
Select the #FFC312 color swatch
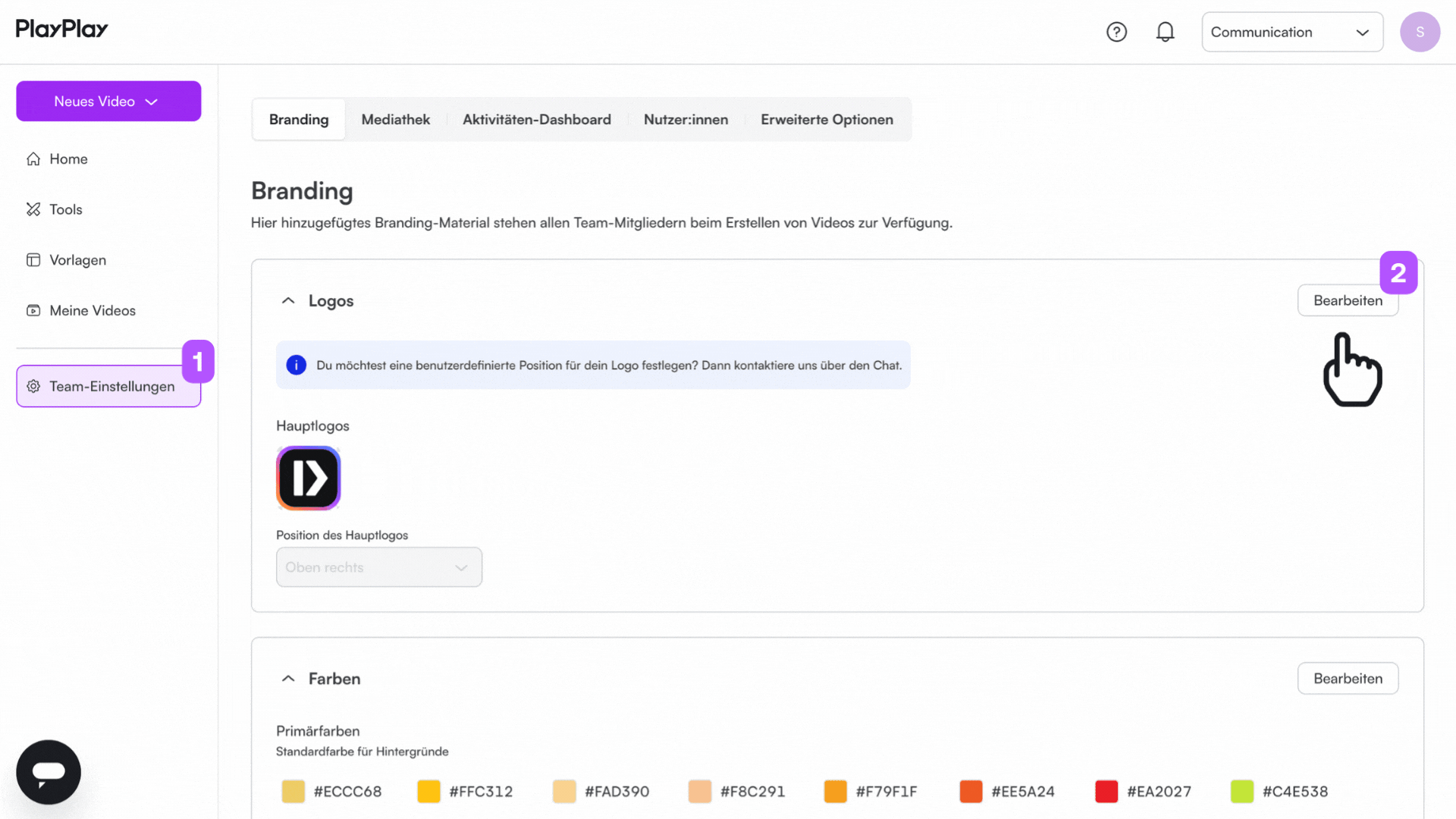point(428,792)
